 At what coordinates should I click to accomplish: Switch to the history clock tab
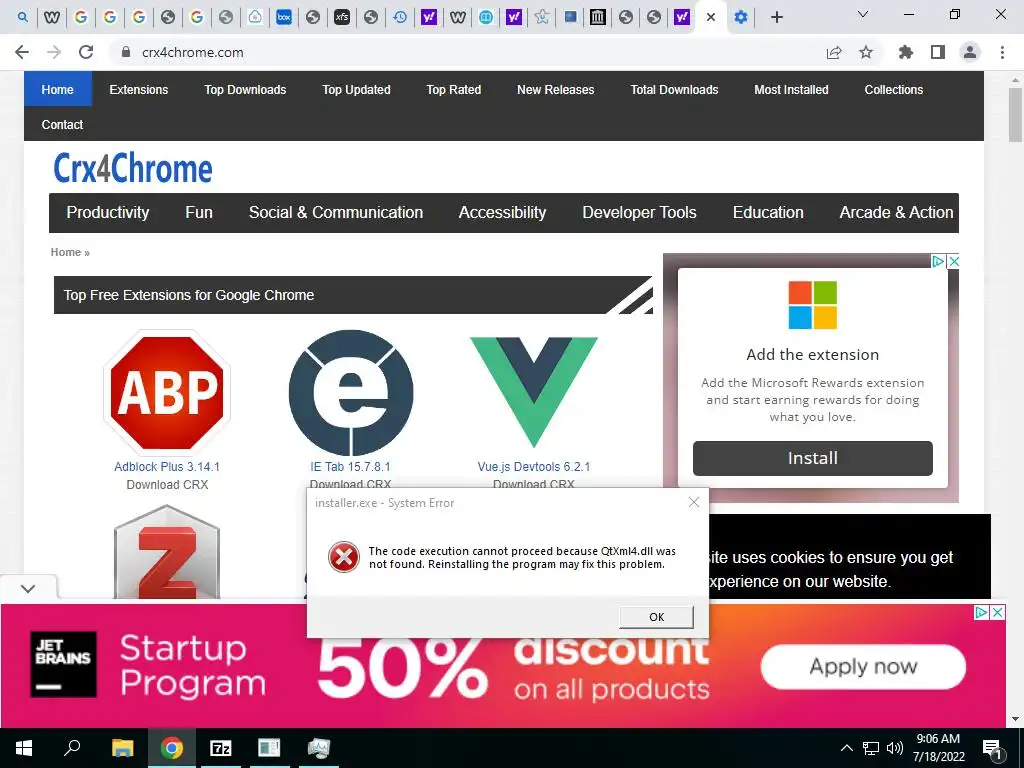click(400, 17)
